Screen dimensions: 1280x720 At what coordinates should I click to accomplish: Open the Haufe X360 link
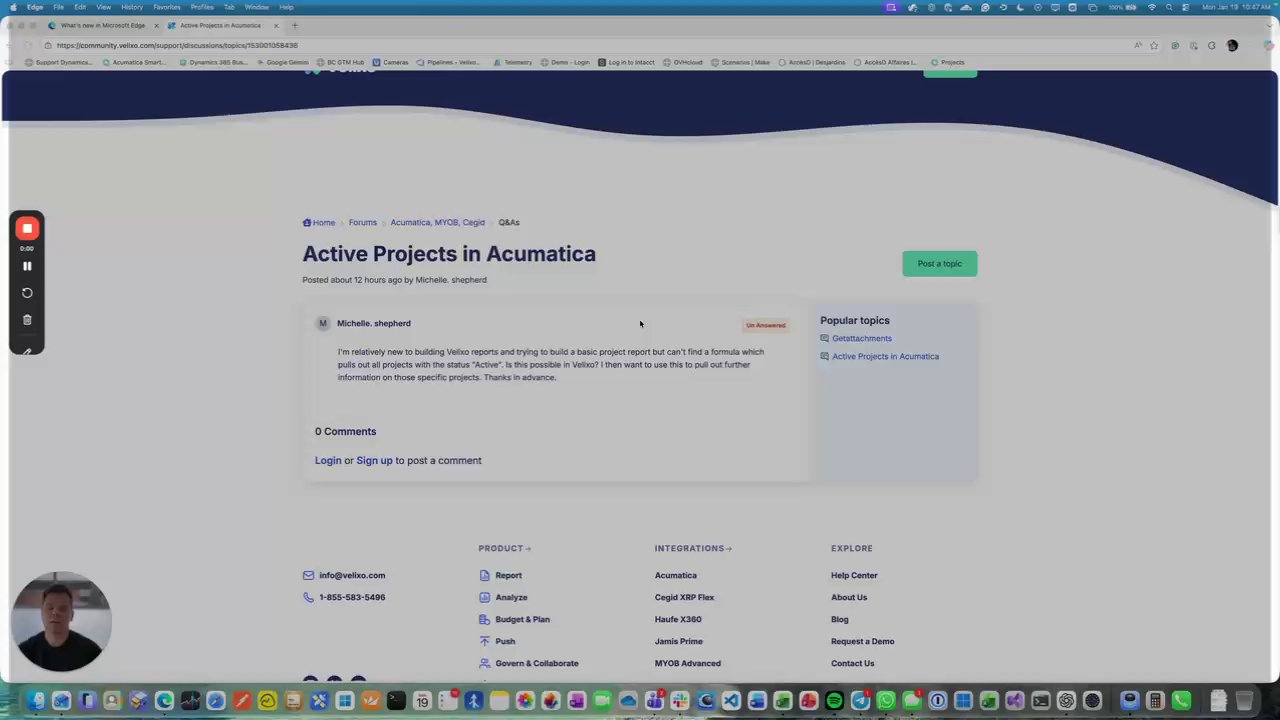click(x=678, y=619)
